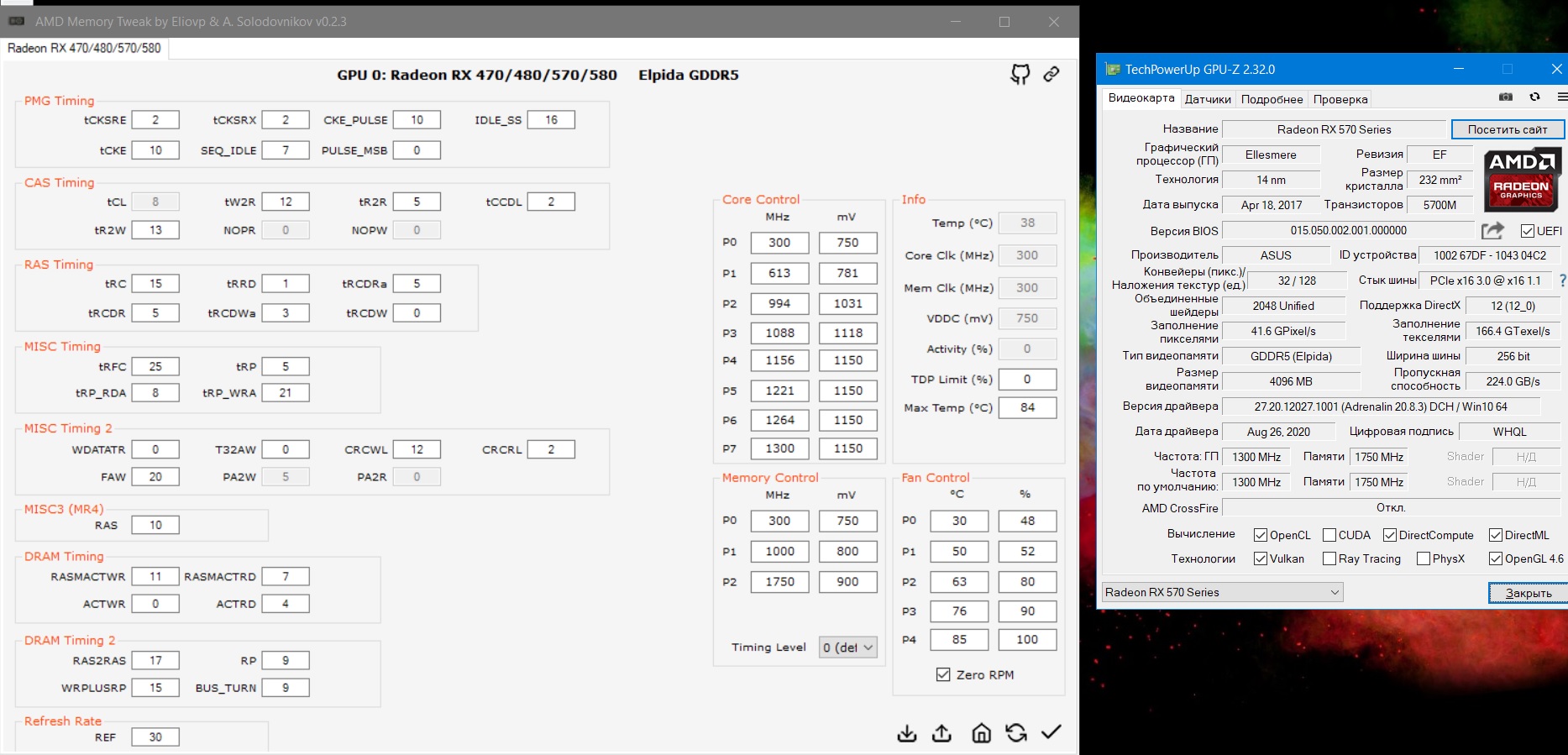
Task: Click the tW2R input field
Action: [x=286, y=202]
